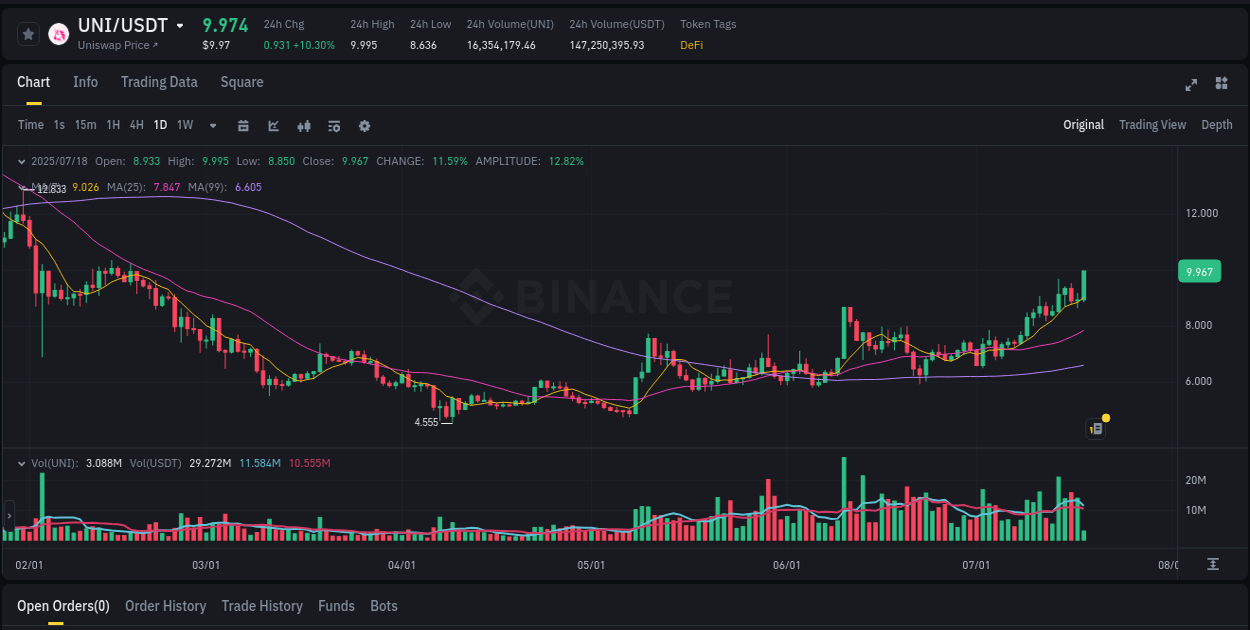Open the calendar date range picker
Viewport: 1250px width, 630px height.
tap(243, 125)
